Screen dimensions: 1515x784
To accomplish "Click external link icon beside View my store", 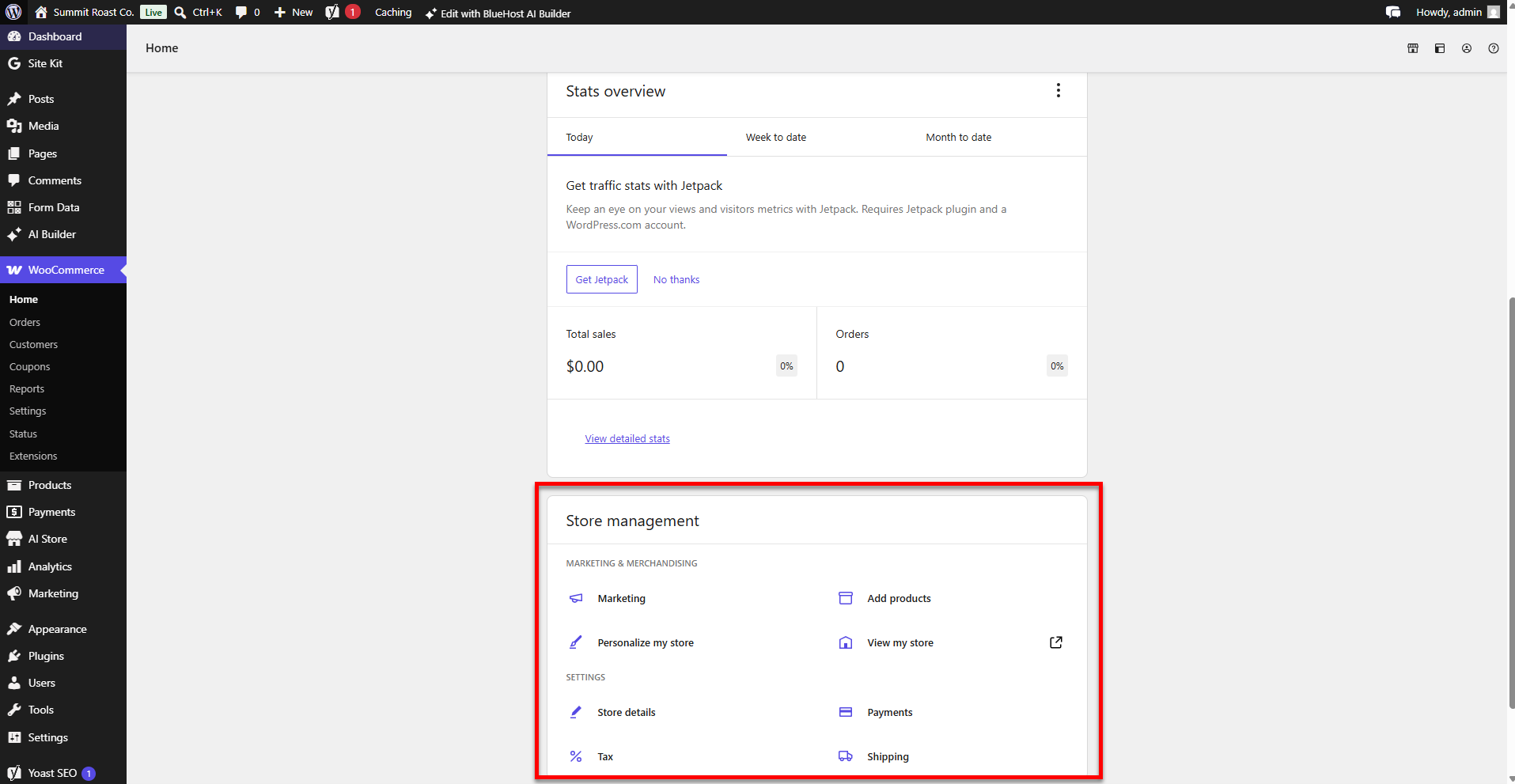I will (1055, 642).
